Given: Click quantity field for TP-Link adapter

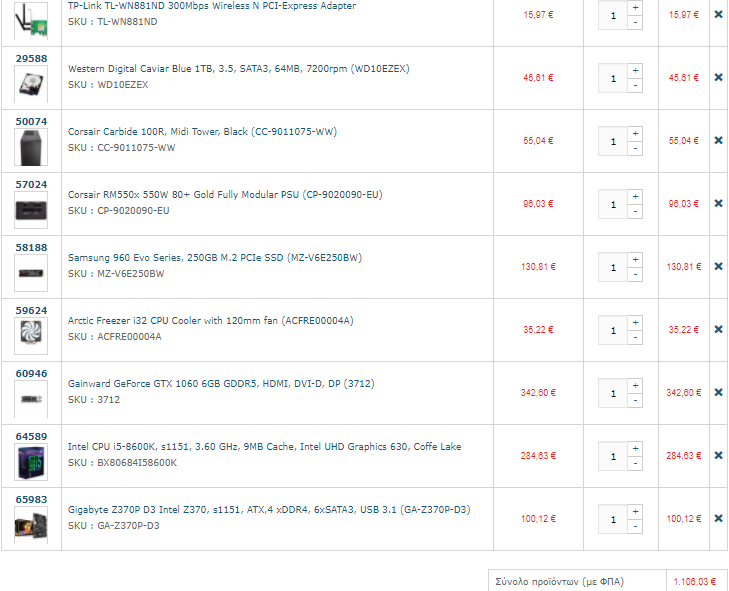Looking at the screenshot, I should [x=613, y=15].
